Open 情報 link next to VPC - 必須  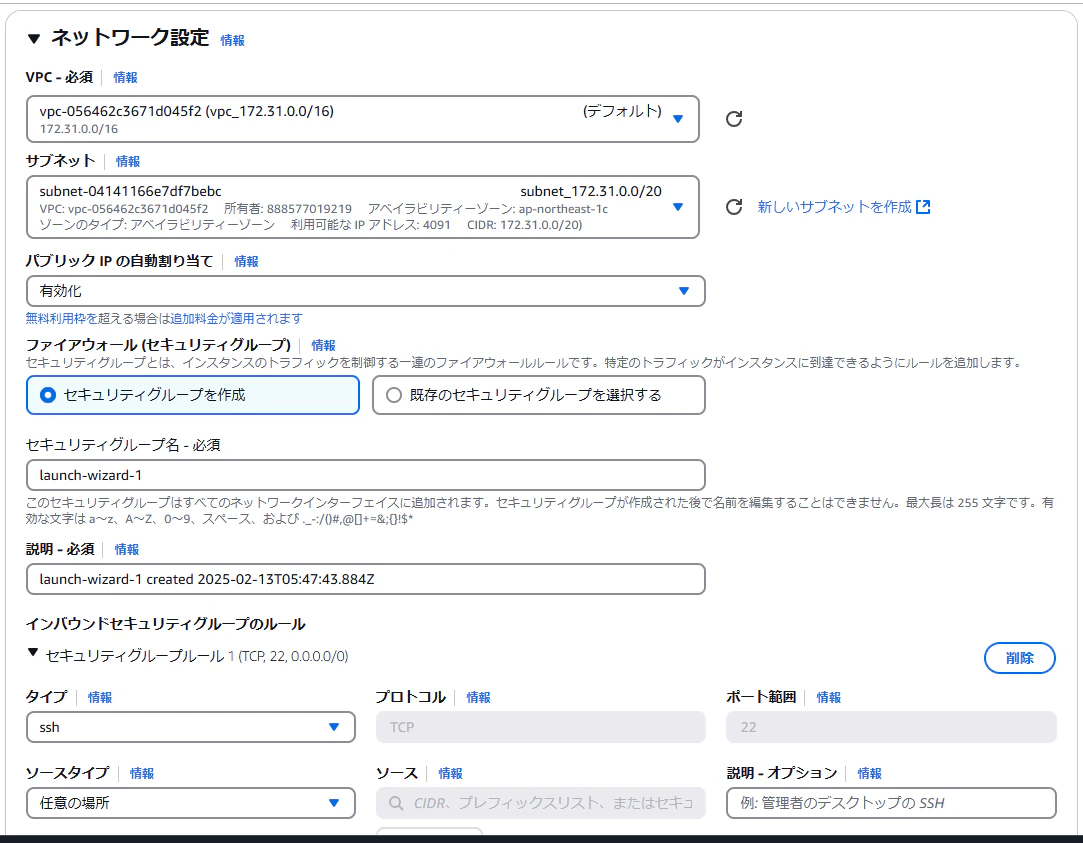(x=125, y=77)
